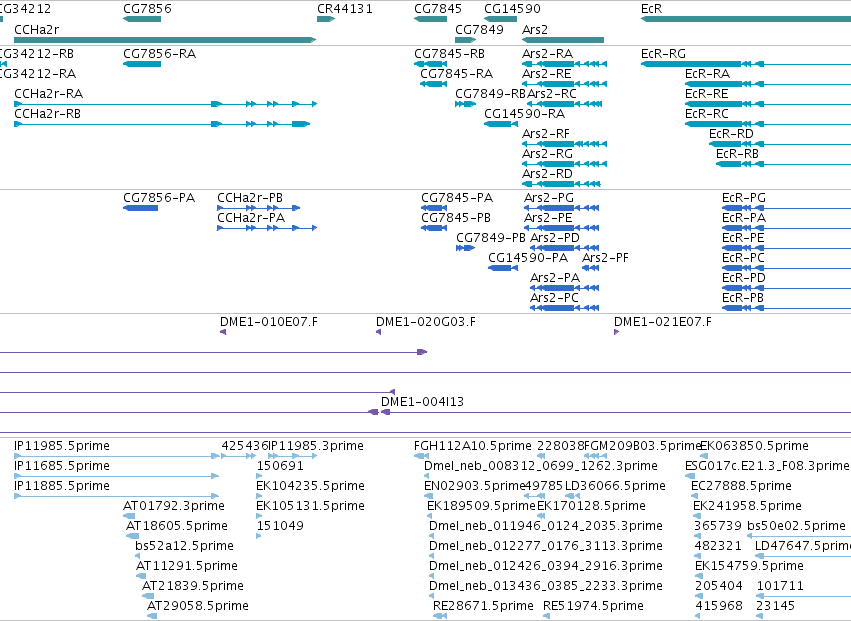Viewport: 851px width, 621px height.
Task: Click the CCHa2r-RA transcript glyph
Action: [x=166, y=104]
